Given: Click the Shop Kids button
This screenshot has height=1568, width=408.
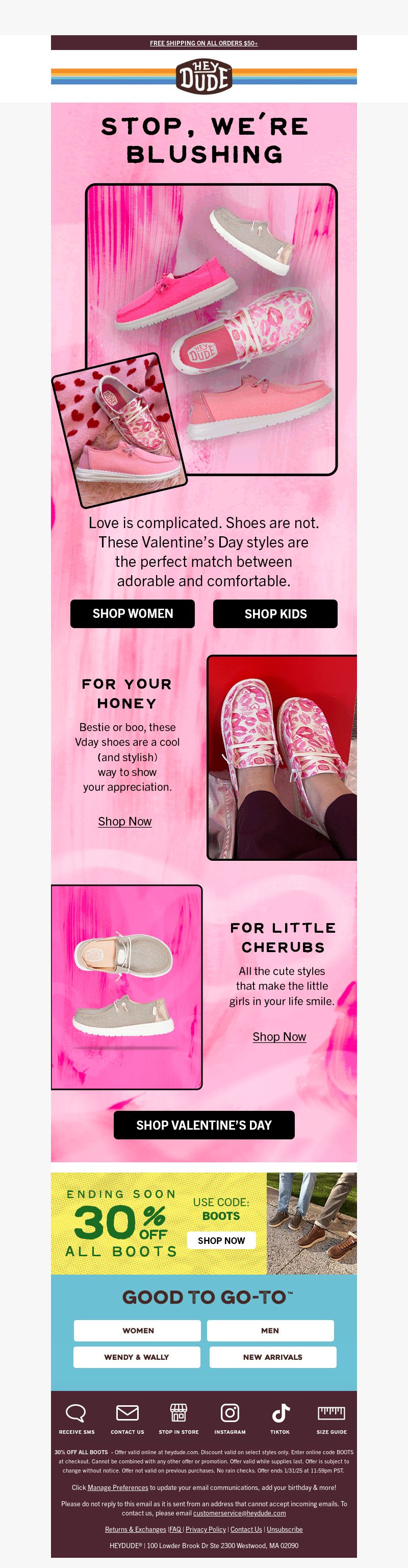Looking at the screenshot, I should point(275,613).
